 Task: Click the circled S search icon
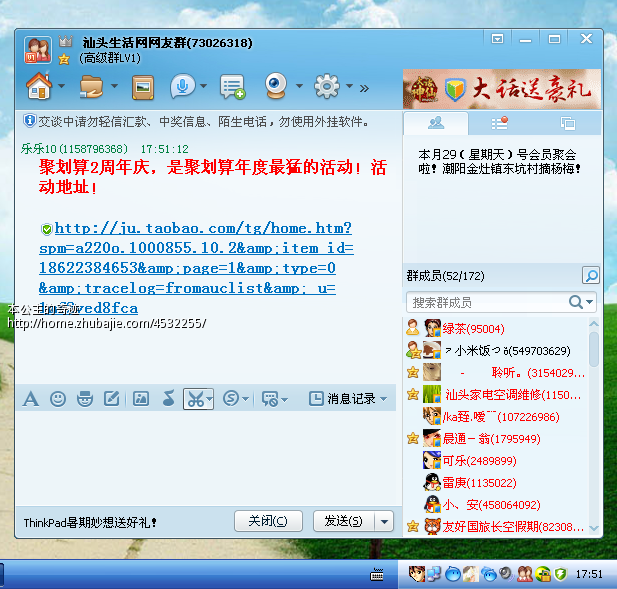(231, 399)
